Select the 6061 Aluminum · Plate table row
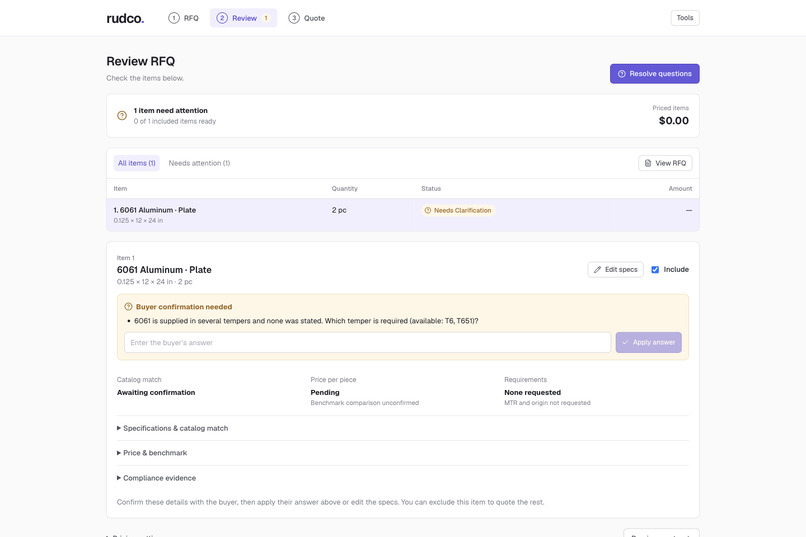The image size is (806, 537). (402, 215)
